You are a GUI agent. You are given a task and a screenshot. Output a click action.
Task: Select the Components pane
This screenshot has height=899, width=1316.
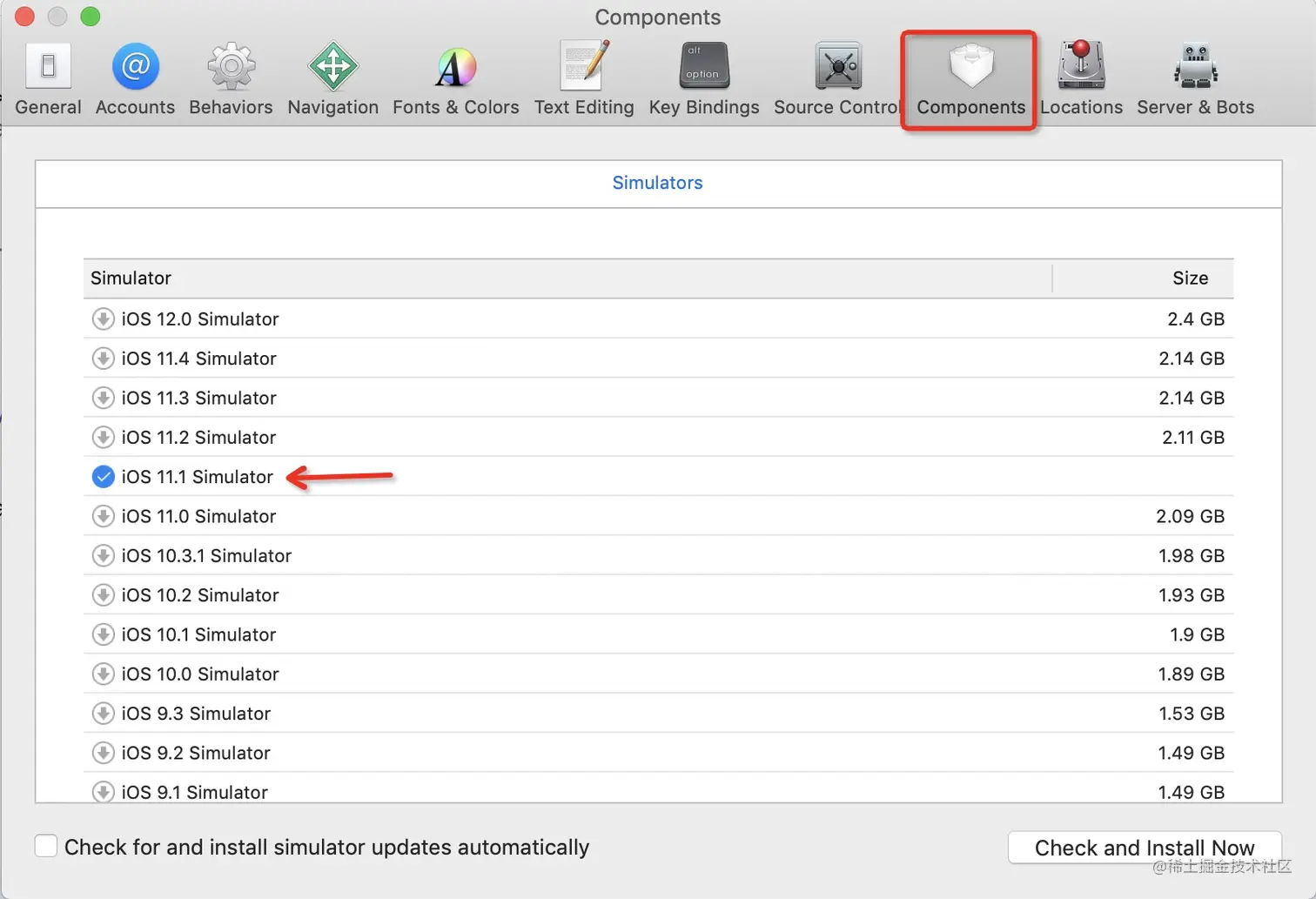click(x=970, y=79)
